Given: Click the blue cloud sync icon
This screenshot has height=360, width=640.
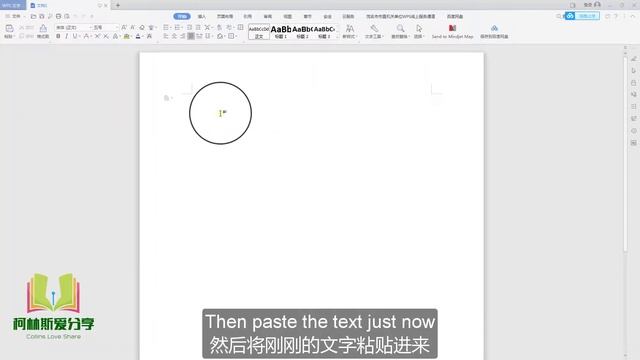Looking at the screenshot, I should click(x=570, y=16).
